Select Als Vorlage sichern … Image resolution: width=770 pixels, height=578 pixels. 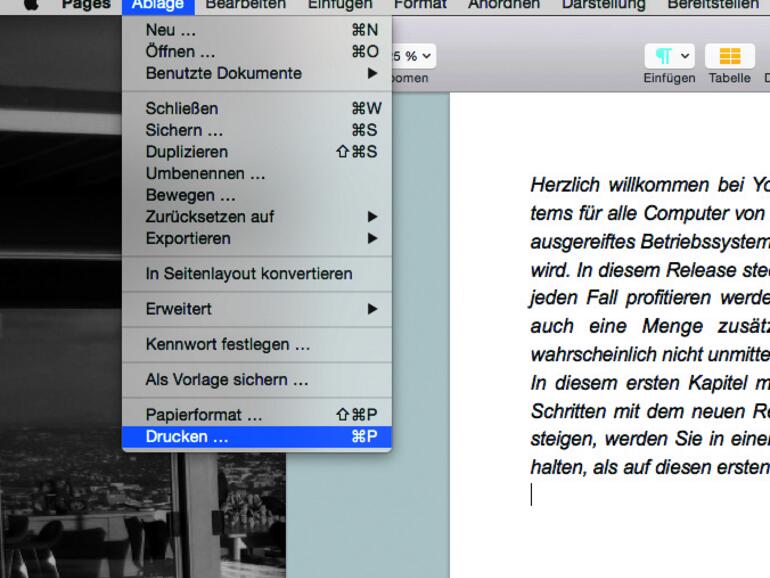(x=257, y=380)
